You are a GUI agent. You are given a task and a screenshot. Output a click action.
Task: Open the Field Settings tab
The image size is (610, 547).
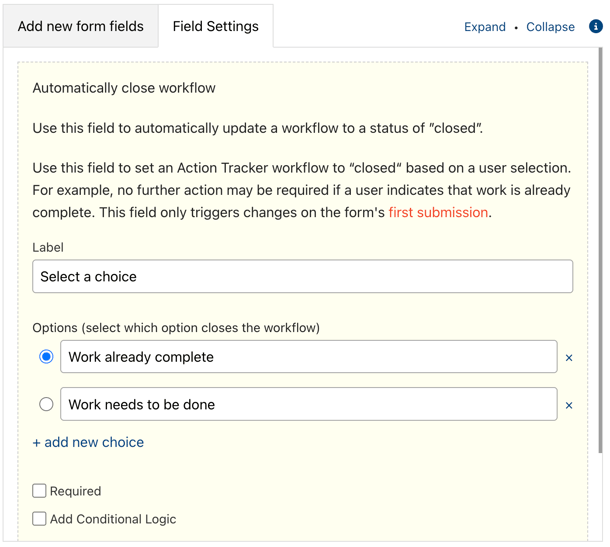point(216,26)
